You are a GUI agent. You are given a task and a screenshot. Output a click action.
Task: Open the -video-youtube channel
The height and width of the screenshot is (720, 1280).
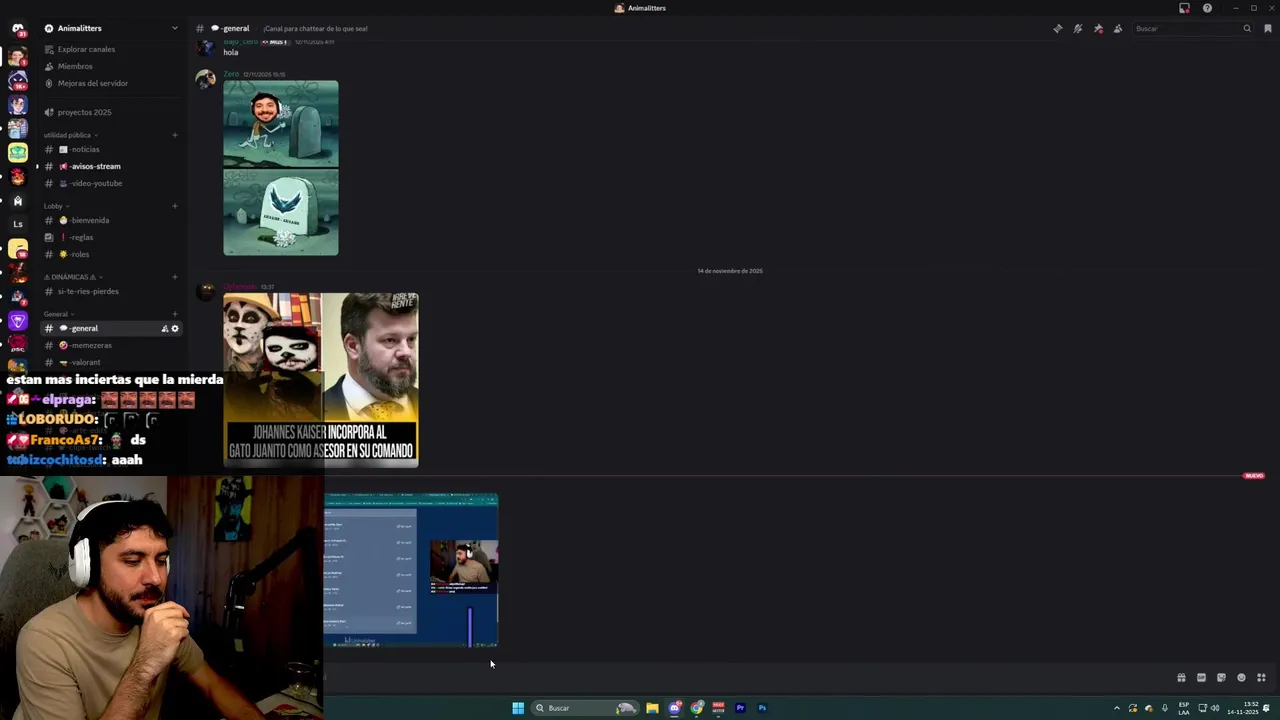pos(96,183)
